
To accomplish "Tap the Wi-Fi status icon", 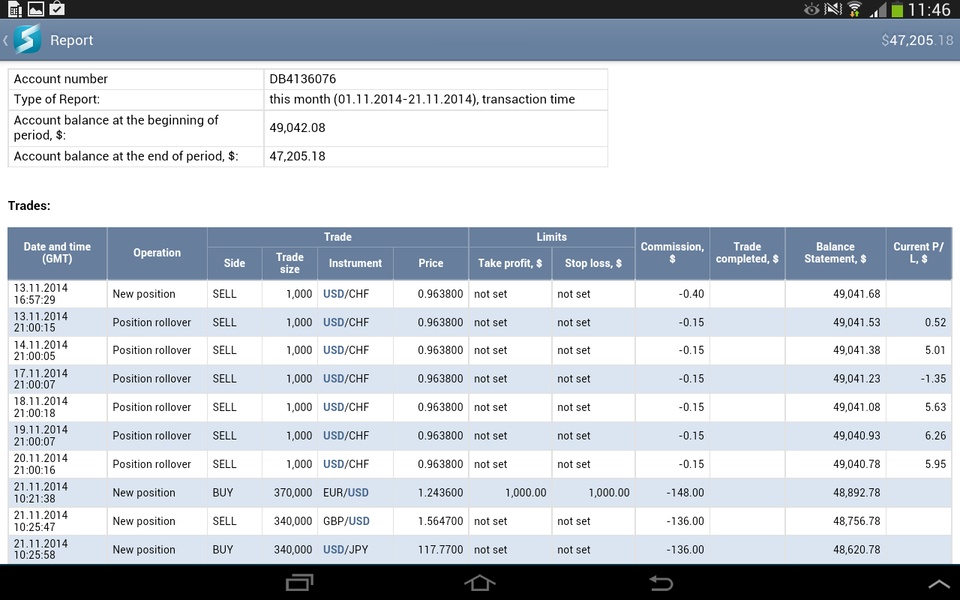I will pos(855,9).
